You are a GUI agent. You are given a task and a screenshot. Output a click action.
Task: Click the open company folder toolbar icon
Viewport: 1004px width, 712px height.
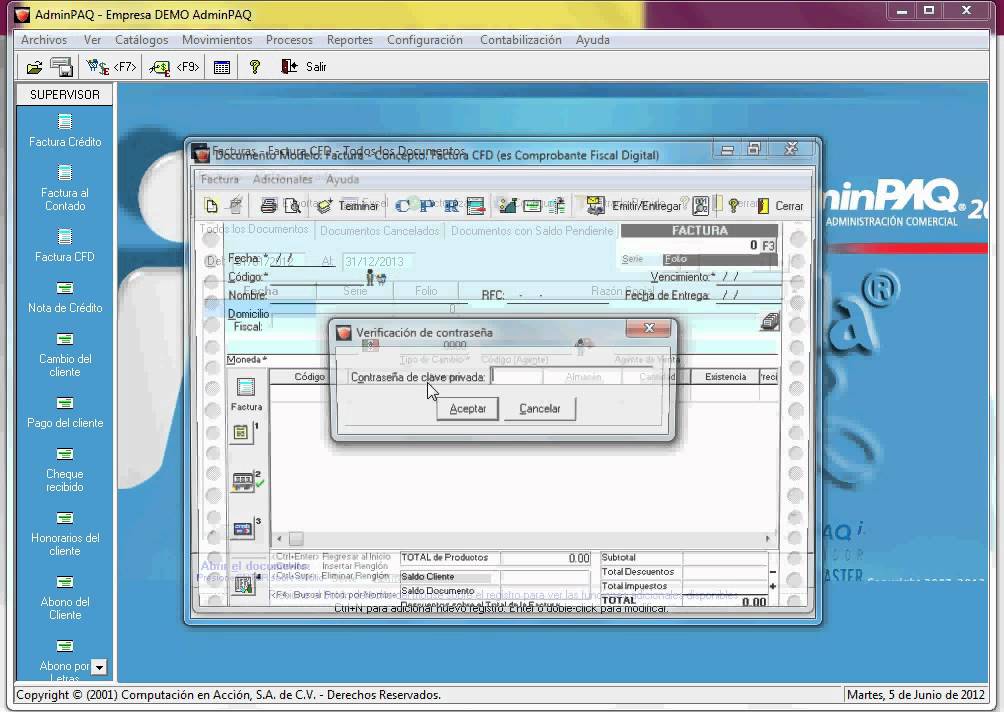34,67
